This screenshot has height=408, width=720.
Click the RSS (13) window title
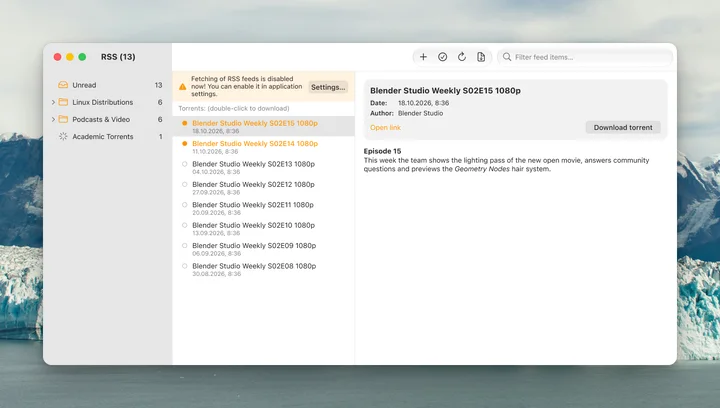[118, 57]
